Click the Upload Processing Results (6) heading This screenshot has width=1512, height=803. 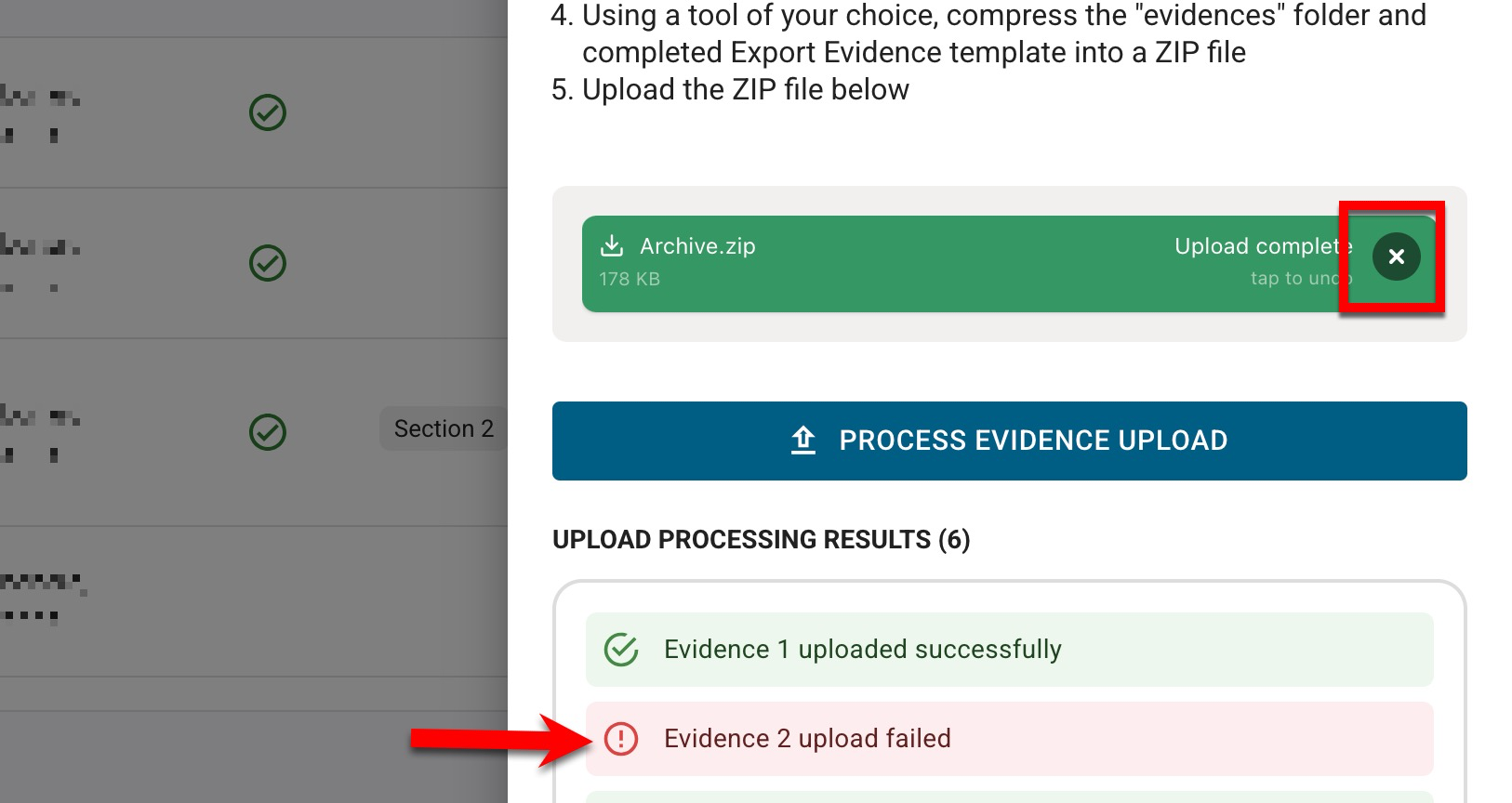[761, 540]
